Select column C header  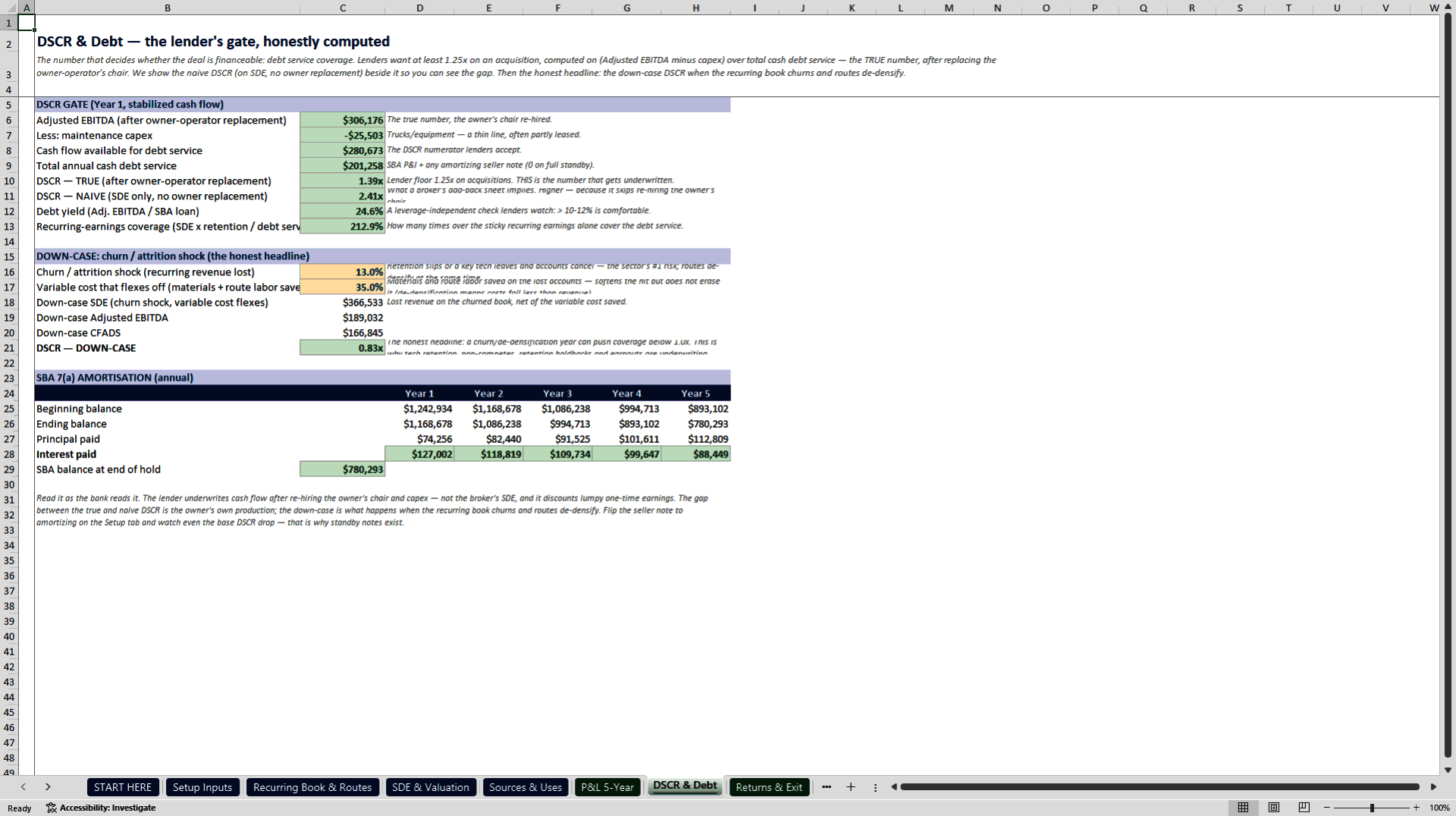point(343,8)
